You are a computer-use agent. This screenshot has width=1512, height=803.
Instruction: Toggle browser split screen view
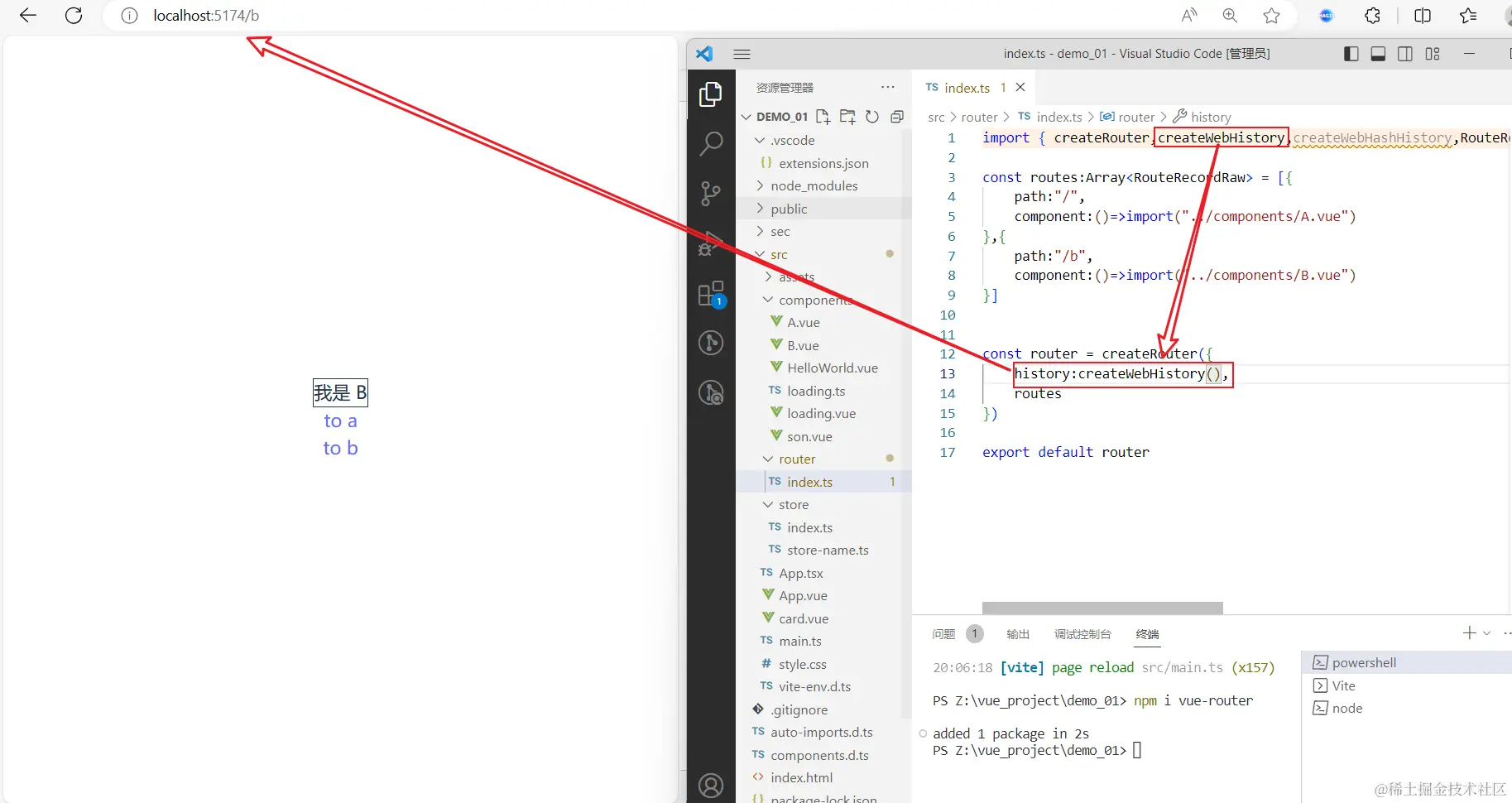coord(1423,16)
